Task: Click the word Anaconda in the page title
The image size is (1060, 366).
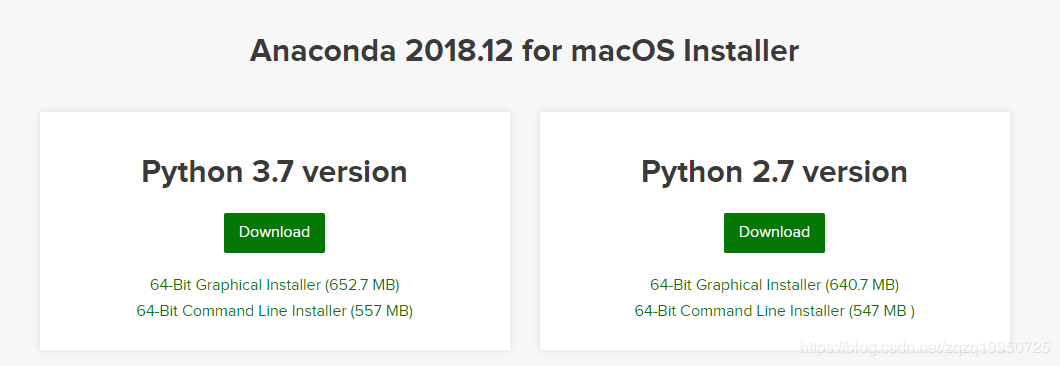Action: [322, 51]
